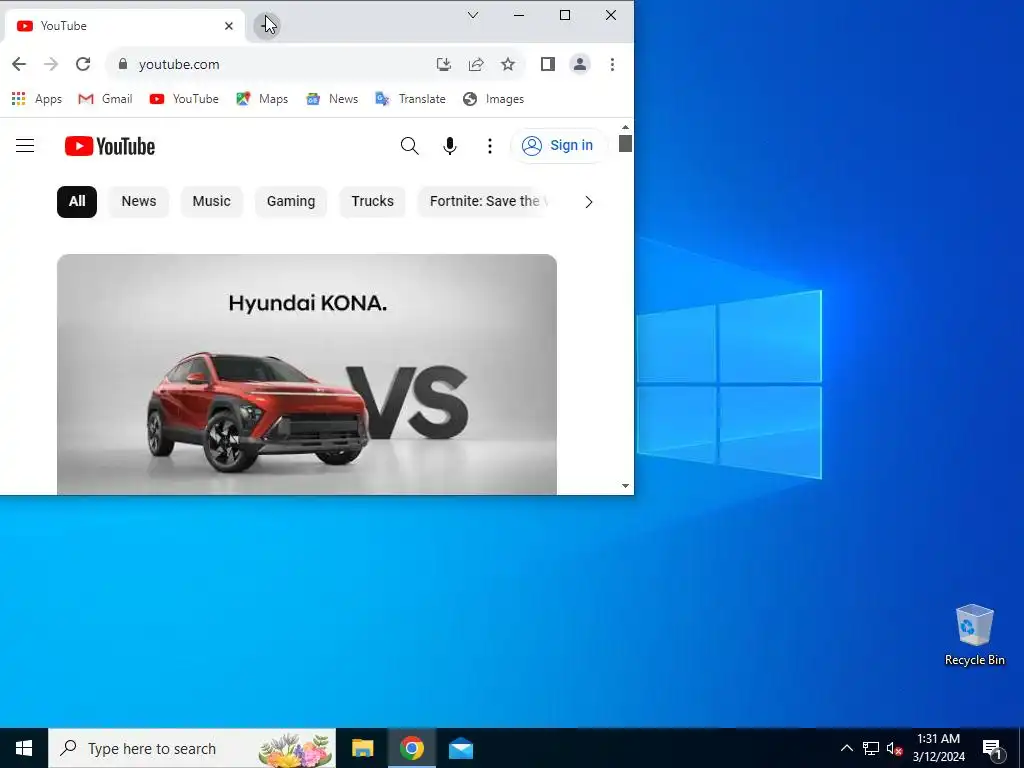Select the YouTube tab in Chrome
This screenshot has width=1024, height=768.
pos(124,26)
